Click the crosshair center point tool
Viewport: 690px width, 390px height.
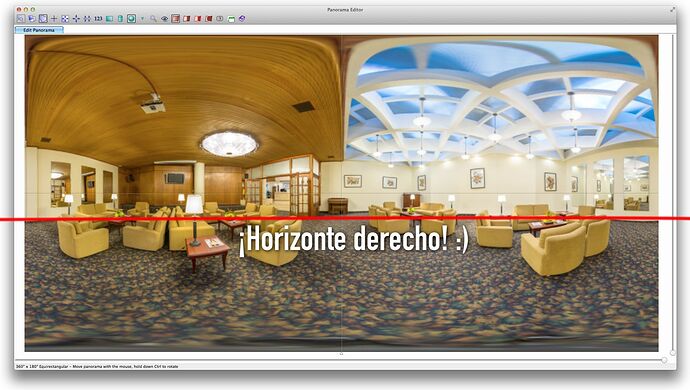54,18
